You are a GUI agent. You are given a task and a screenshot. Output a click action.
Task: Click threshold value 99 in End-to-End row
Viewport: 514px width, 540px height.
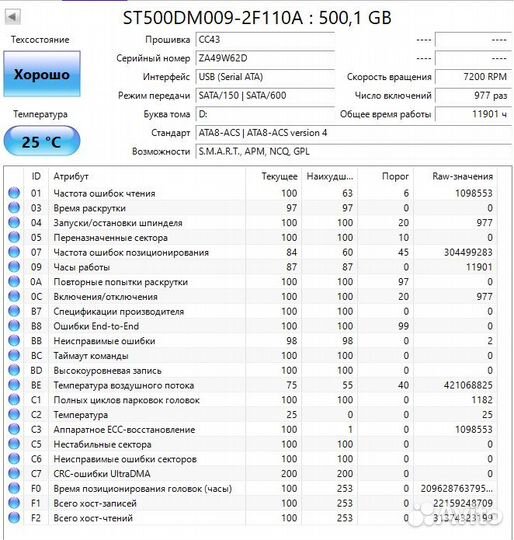[403, 326]
